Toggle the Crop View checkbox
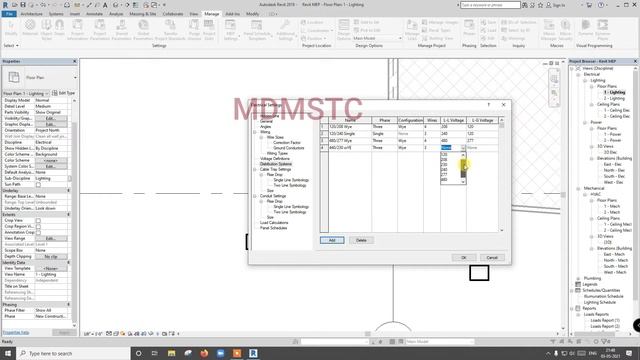This screenshot has width=640, height=360. point(38,220)
